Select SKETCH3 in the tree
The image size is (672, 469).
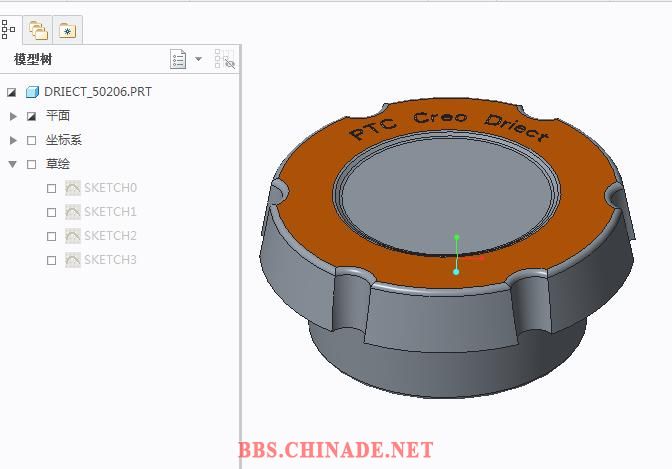[110, 260]
